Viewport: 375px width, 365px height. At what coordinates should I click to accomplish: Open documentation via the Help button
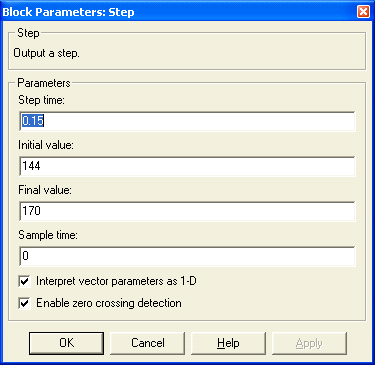228,343
